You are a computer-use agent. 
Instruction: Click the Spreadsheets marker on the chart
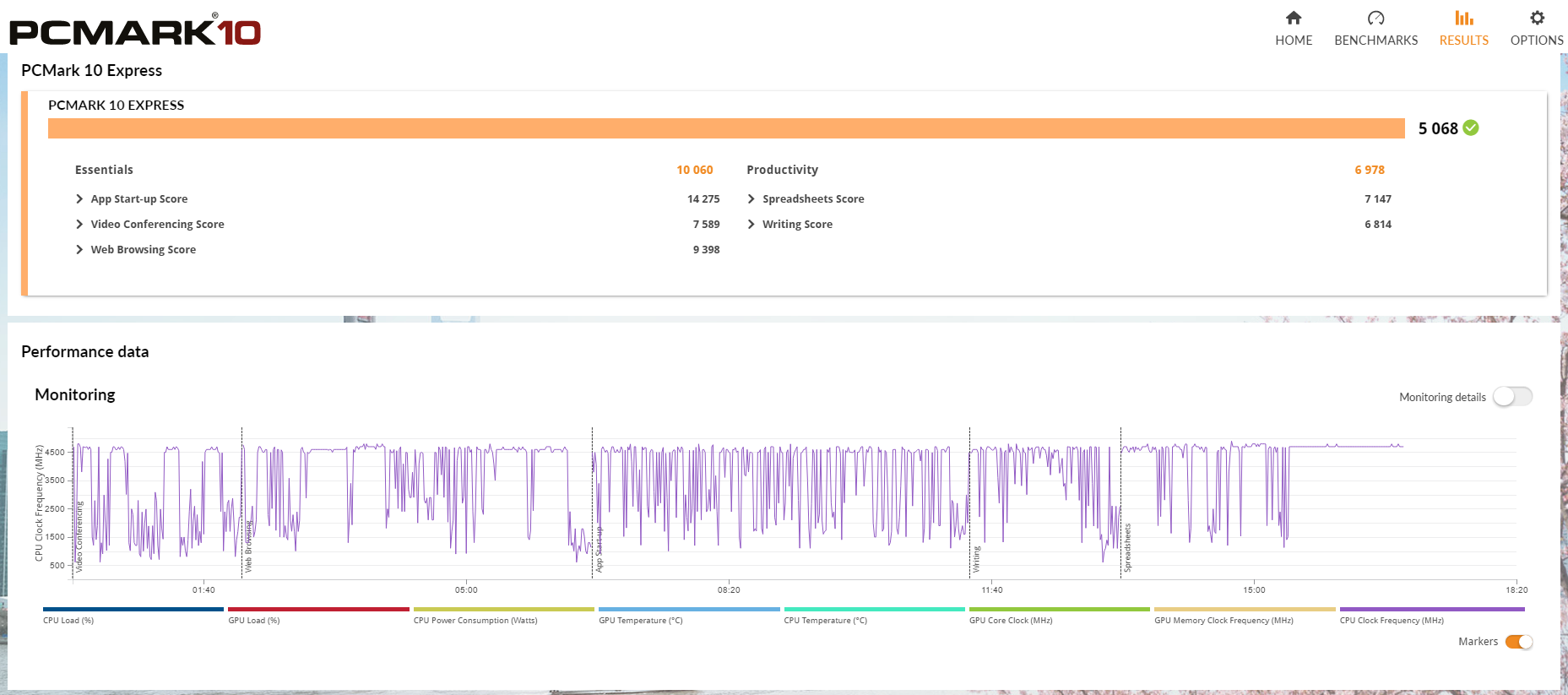[x=1126, y=547]
